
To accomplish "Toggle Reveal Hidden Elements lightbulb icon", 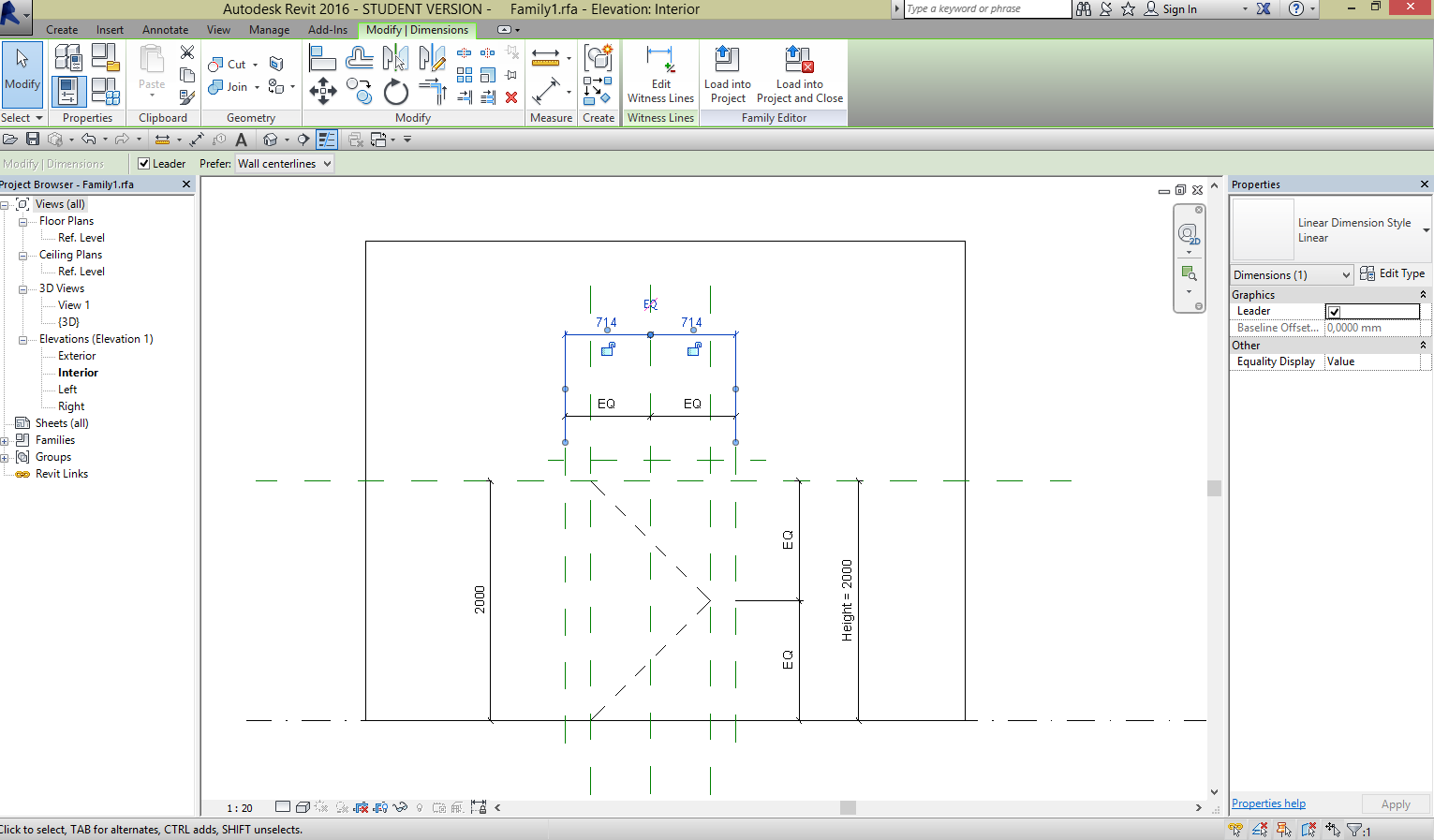I will 419,807.
